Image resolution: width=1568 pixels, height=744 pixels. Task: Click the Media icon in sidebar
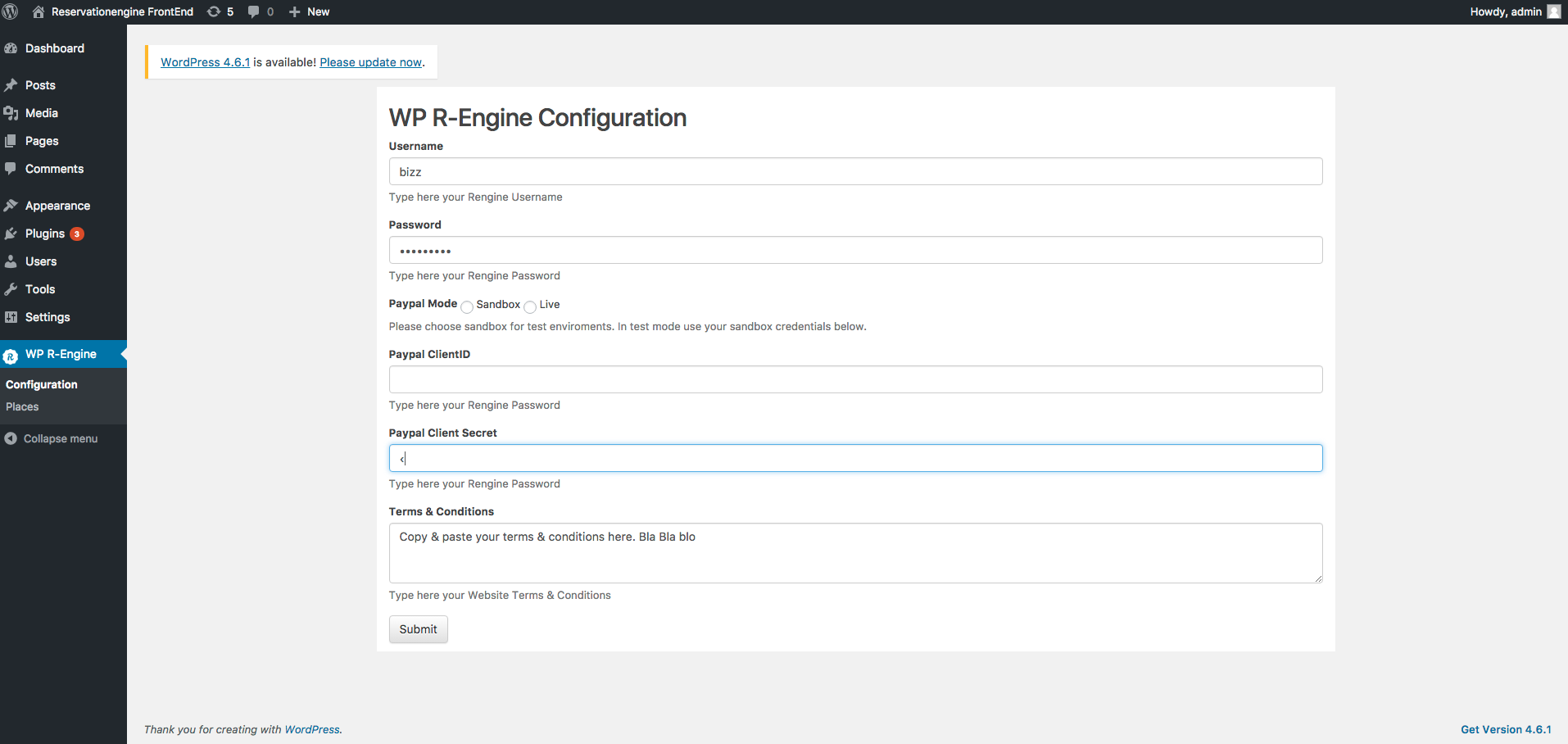(x=11, y=113)
